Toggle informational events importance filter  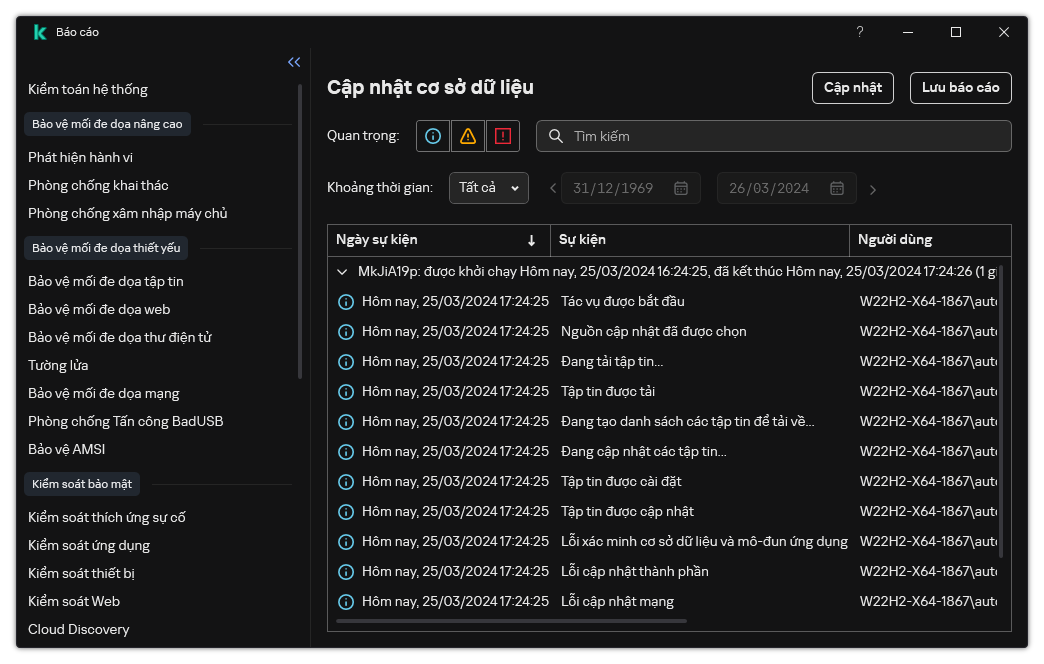coord(433,136)
